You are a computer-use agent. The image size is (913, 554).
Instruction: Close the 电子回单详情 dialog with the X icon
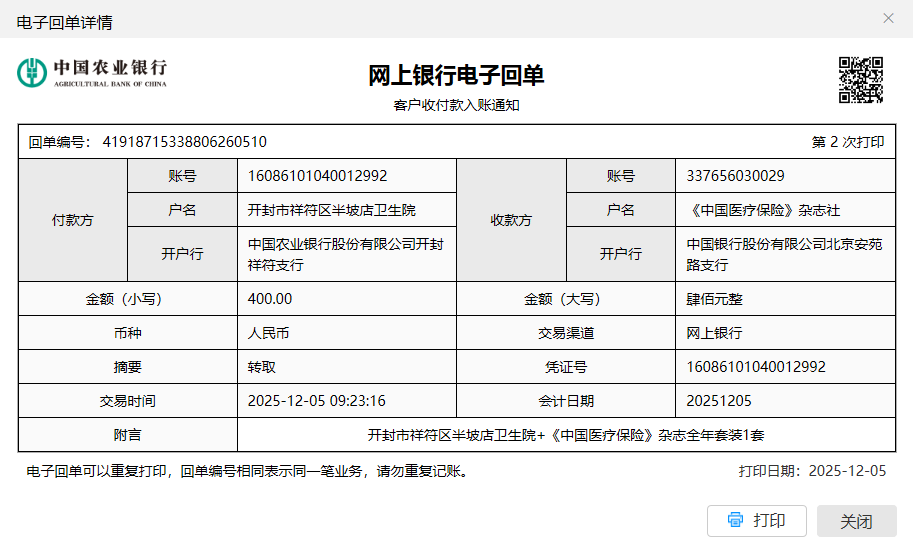tap(888, 18)
